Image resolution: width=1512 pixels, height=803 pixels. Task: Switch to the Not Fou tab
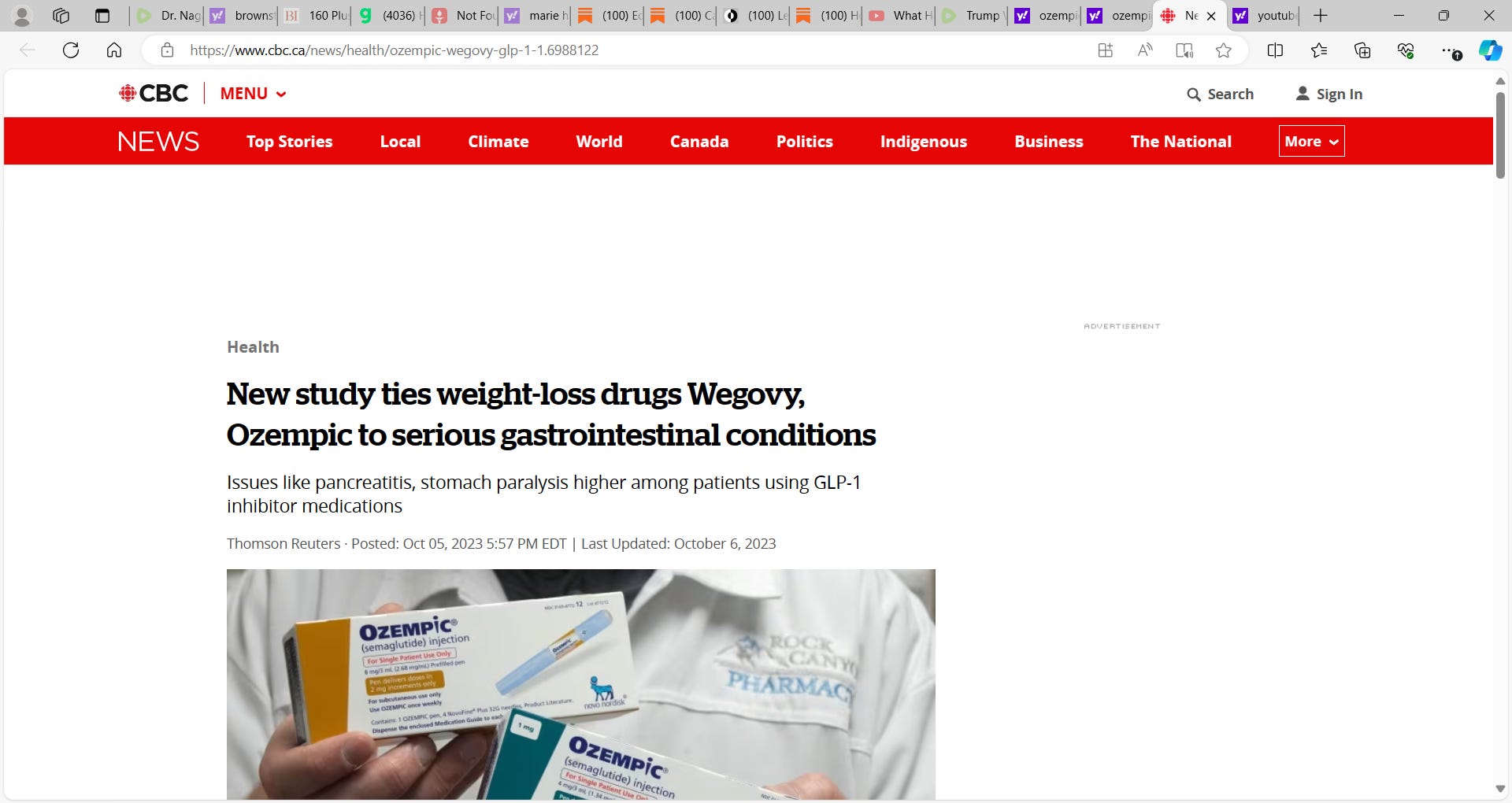point(463,16)
